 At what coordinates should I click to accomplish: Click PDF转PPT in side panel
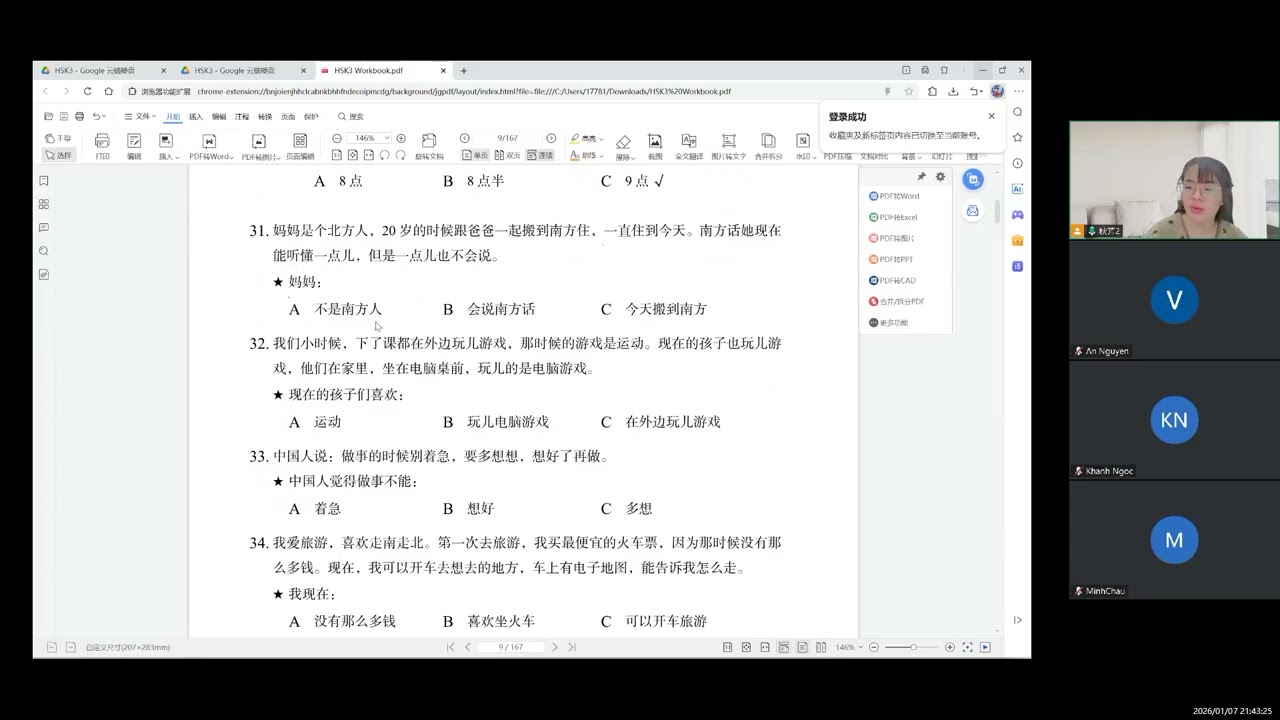point(891,259)
